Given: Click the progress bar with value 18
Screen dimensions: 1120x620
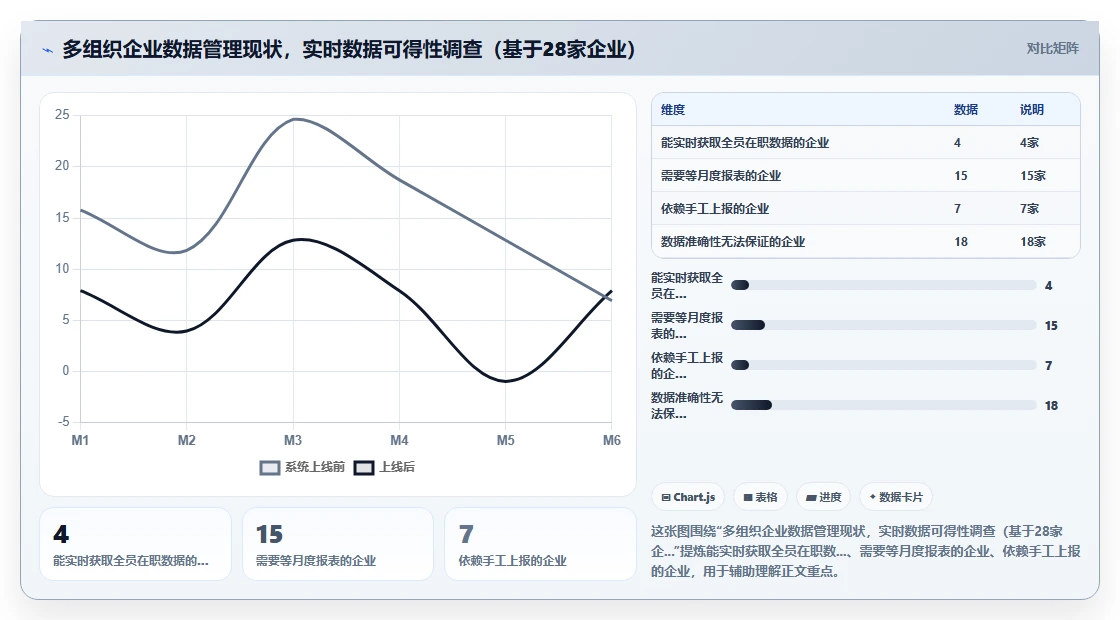Looking at the screenshot, I should (884, 406).
